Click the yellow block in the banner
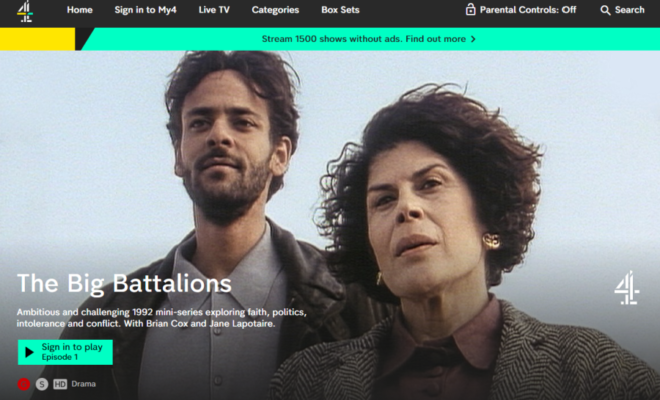Viewport: 660px width, 400px height. (37, 39)
